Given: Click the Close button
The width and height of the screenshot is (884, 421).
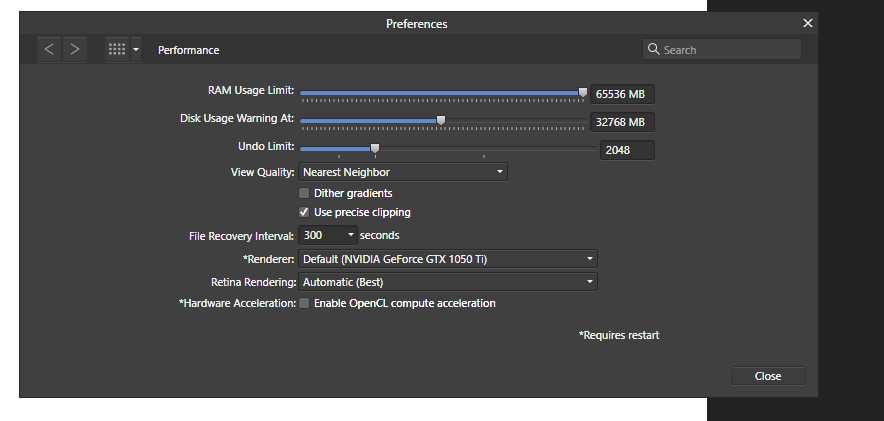Looking at the screenshot, I should [x=768, y=376].
